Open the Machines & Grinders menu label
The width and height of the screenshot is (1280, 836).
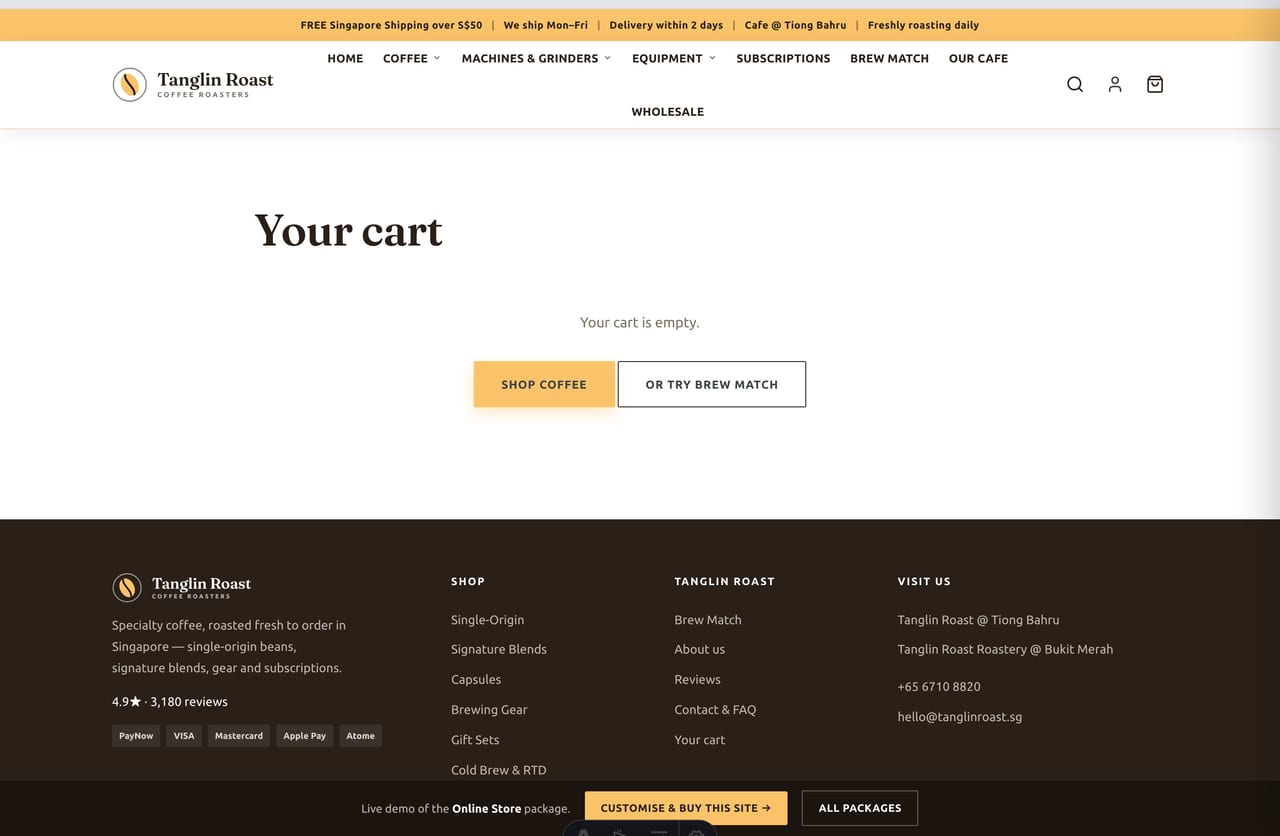click(x=530, y=58)
